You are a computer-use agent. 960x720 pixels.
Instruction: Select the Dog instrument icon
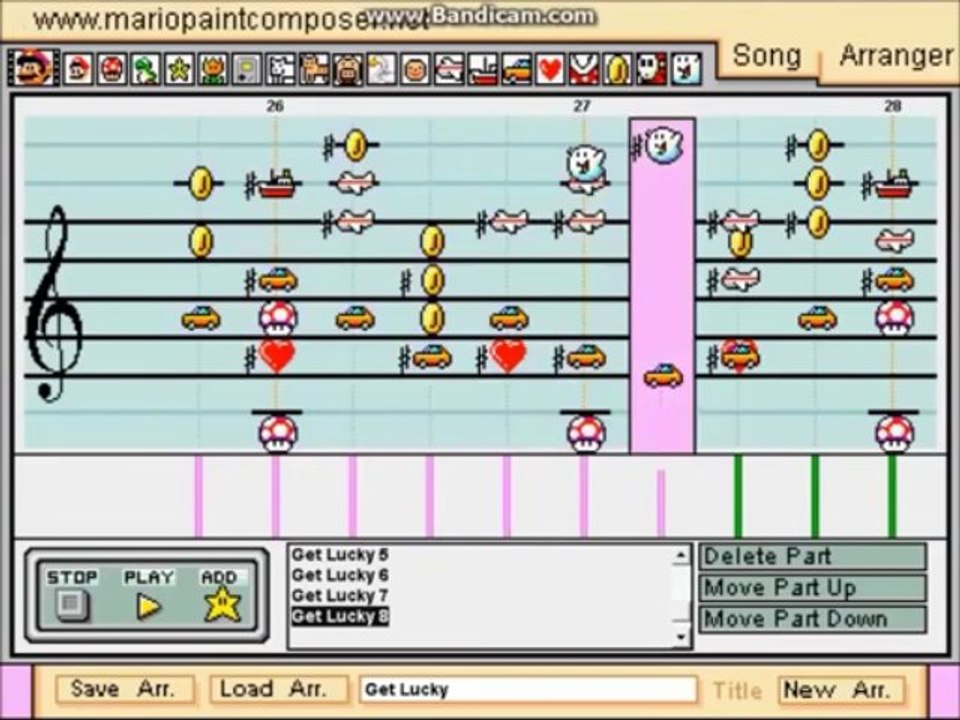(280, 69)
